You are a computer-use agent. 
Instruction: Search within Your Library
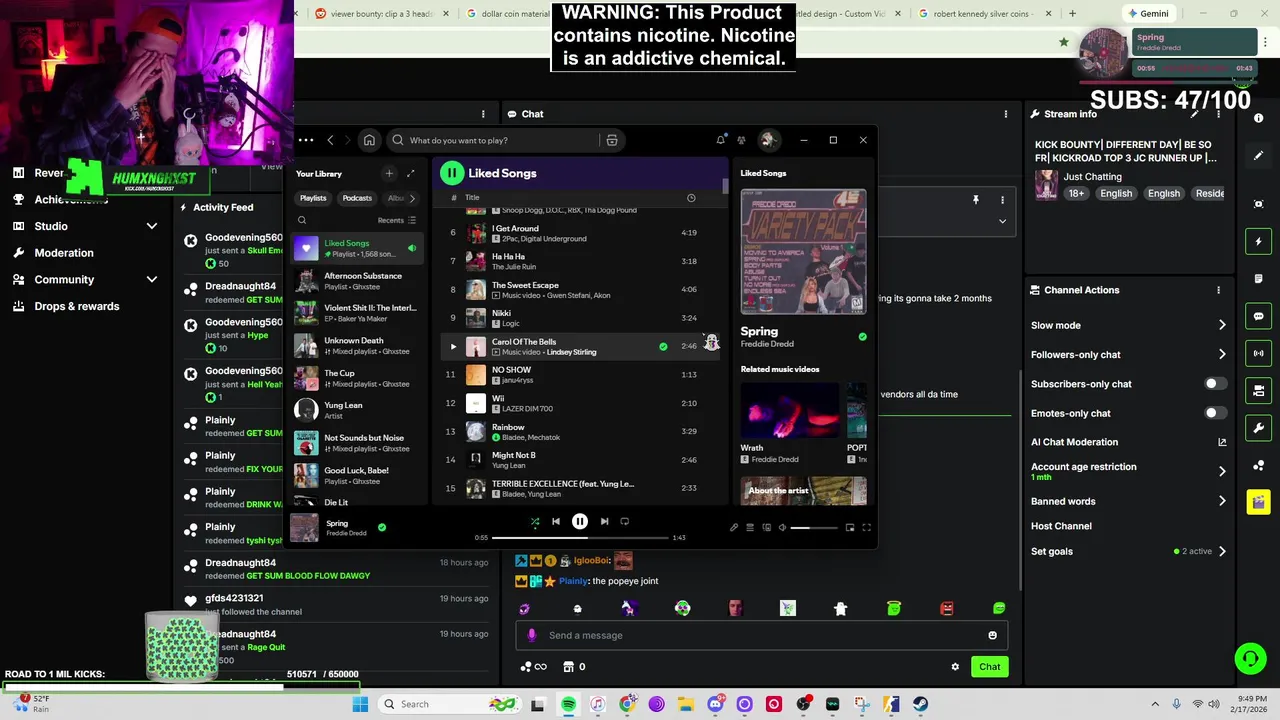302,220
